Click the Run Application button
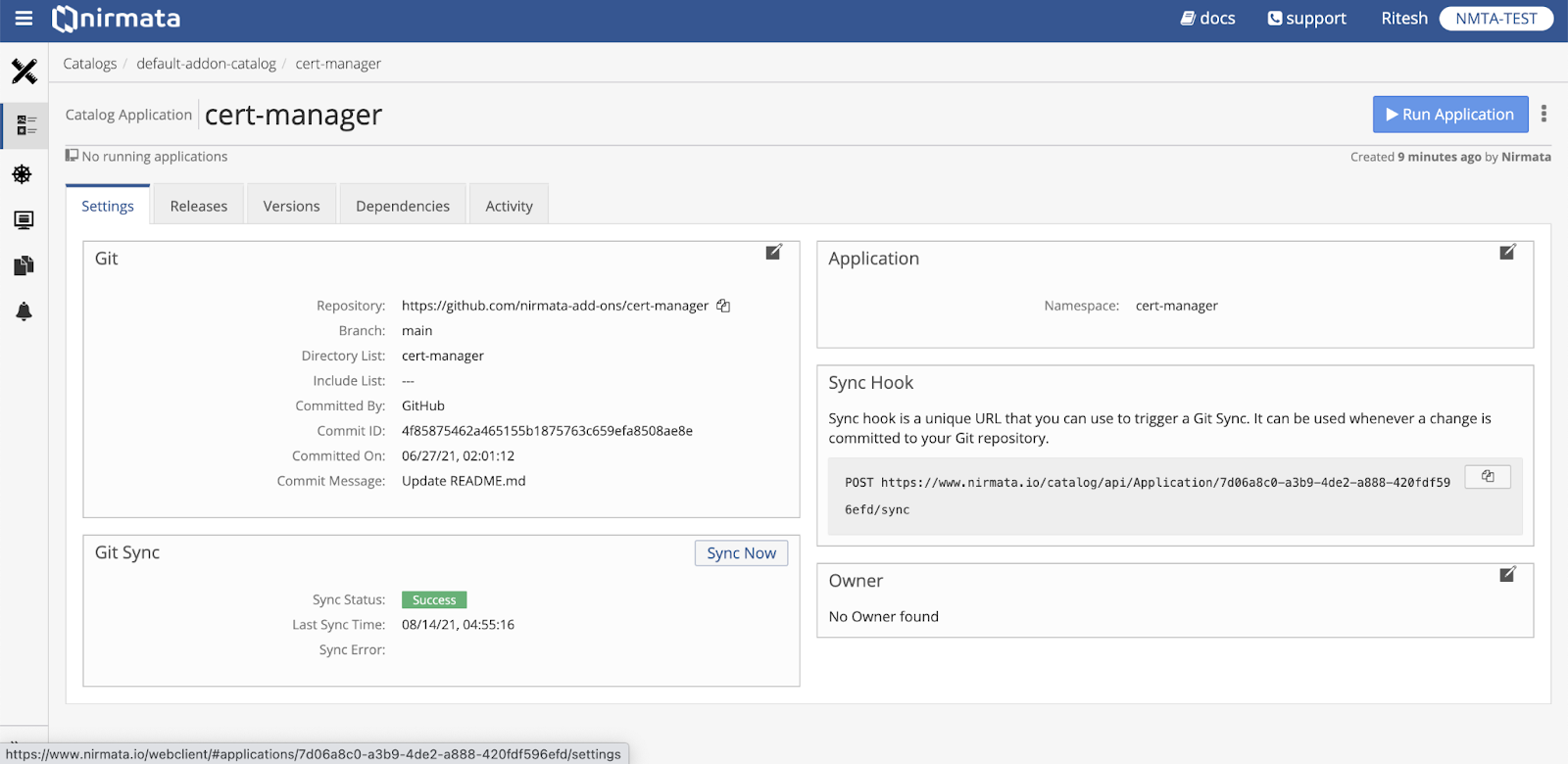Image resolution: width=1568 pixels, height=764 pixels. pyautogui.click(x=1450, y=115)
